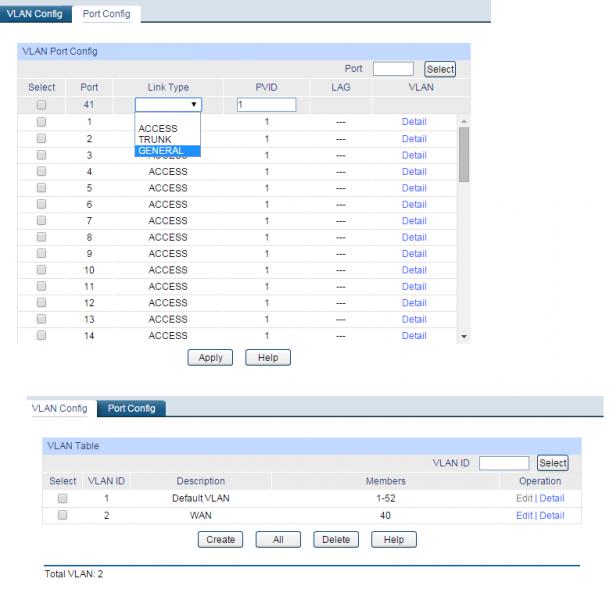Click Edit link for the WAN VLAN
The height and width of the screenshot is (600, 613).
524,516
